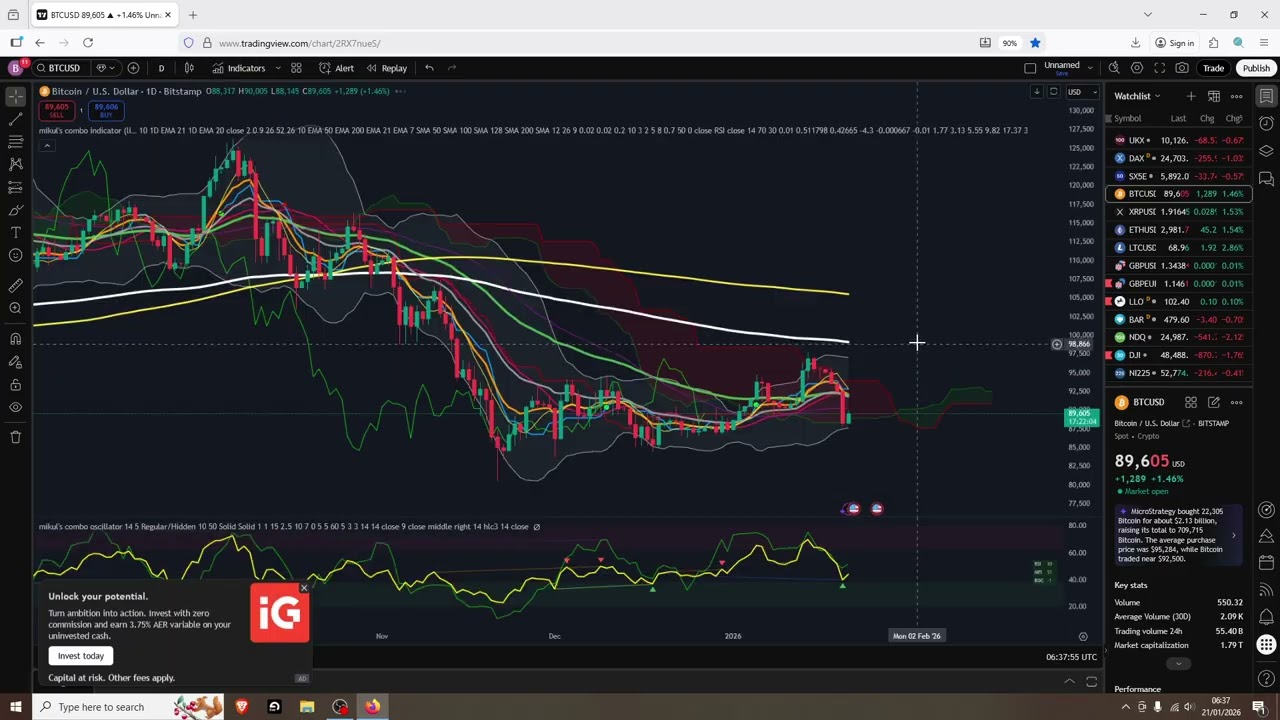The width and height of the screenshot is (1280, 720).
Task: Expand the key stats chevron below Market capitalization
Action: [x=1178, y=664]
